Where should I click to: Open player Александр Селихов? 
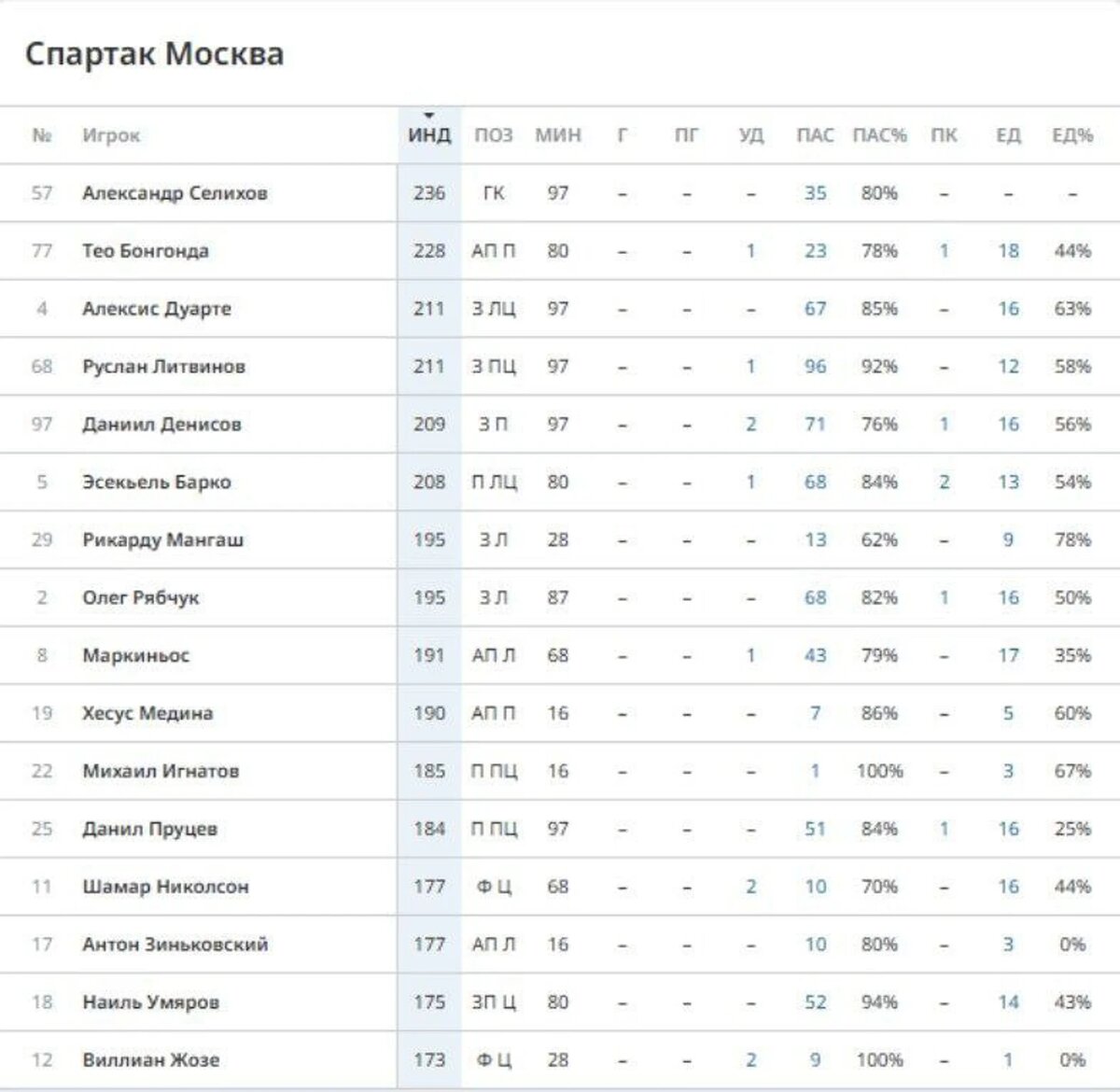pyautogui.click(x=175, y=193)
